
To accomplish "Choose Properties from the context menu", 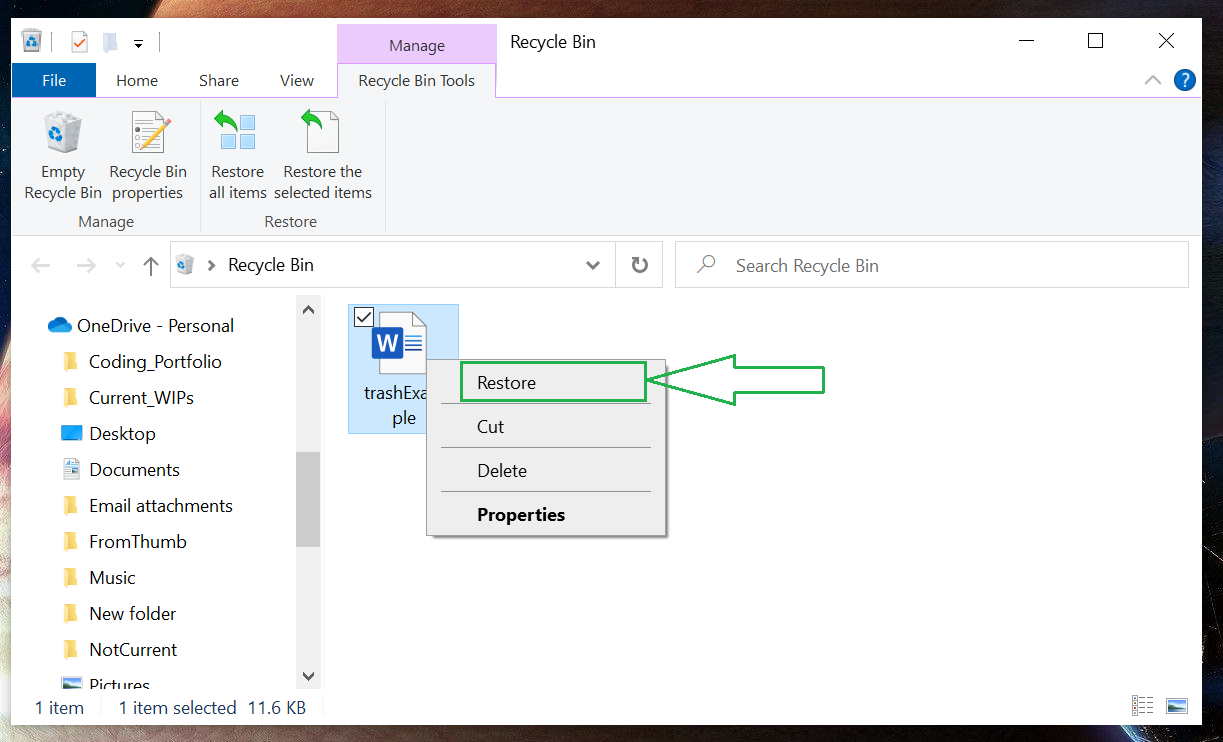I will coord(546,514).
